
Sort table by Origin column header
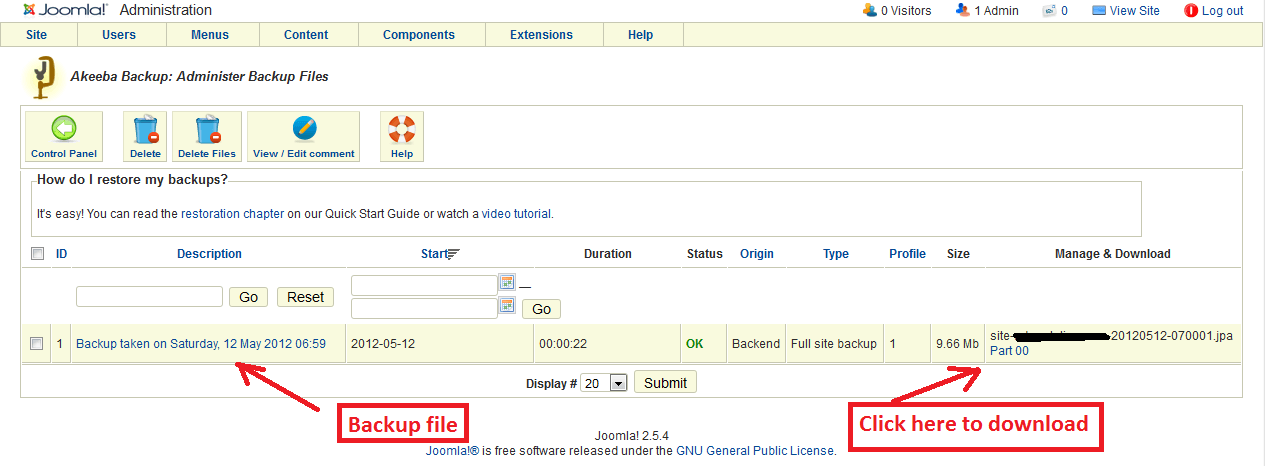click(x=757, y=254)
